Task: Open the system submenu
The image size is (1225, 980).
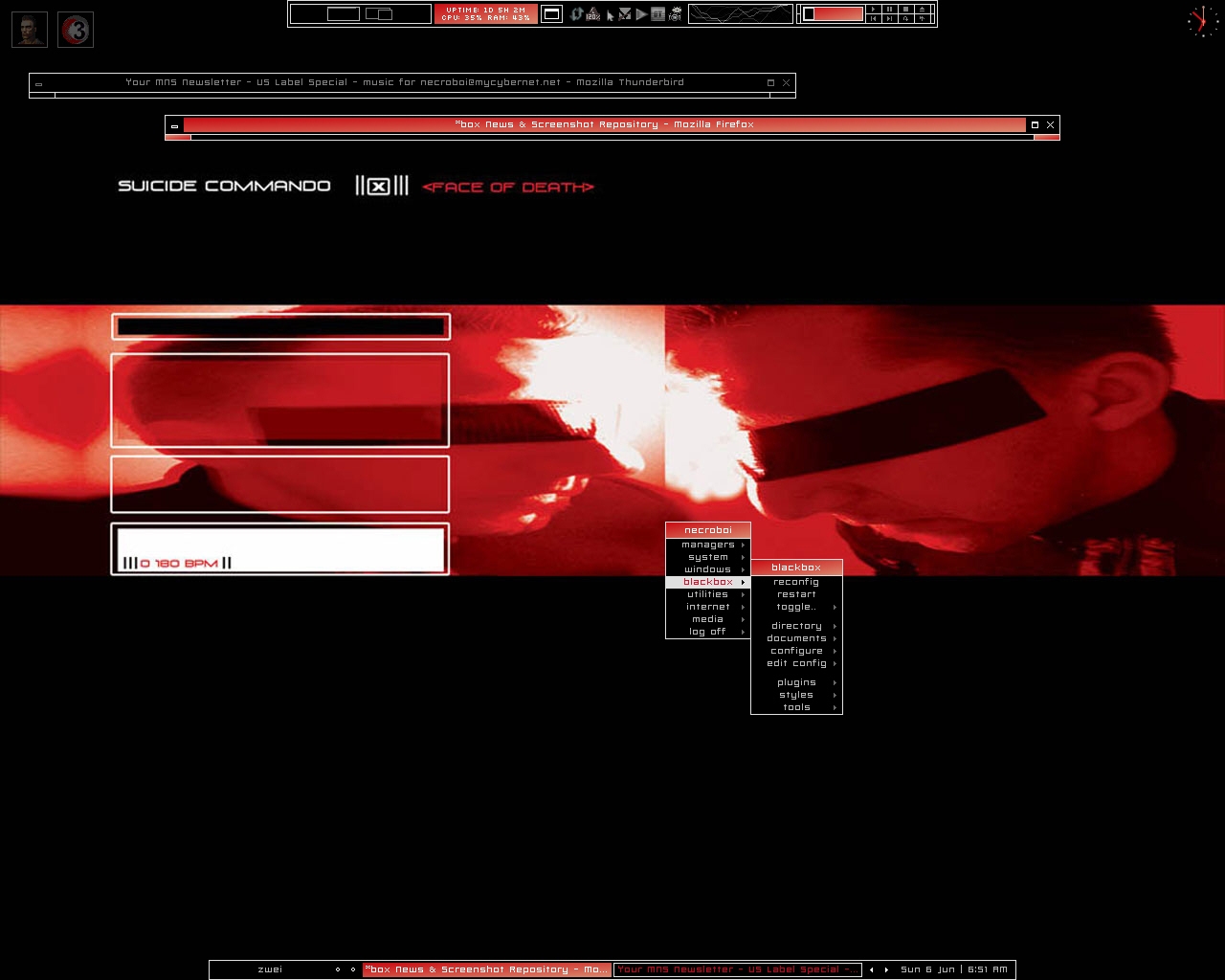Action: point(708,557)
